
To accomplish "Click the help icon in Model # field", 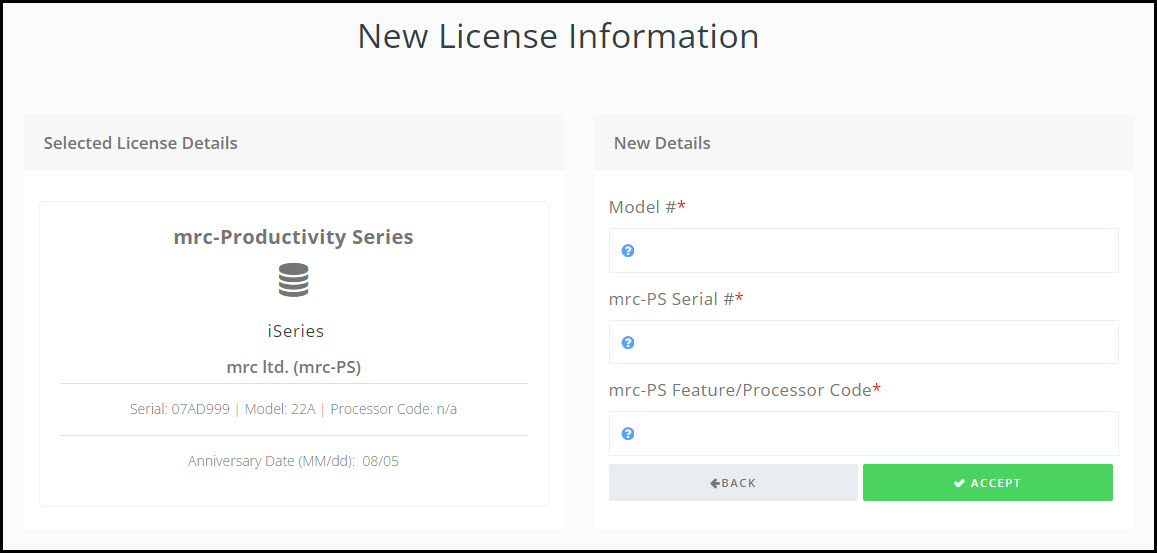I will (x=628, y=251).
